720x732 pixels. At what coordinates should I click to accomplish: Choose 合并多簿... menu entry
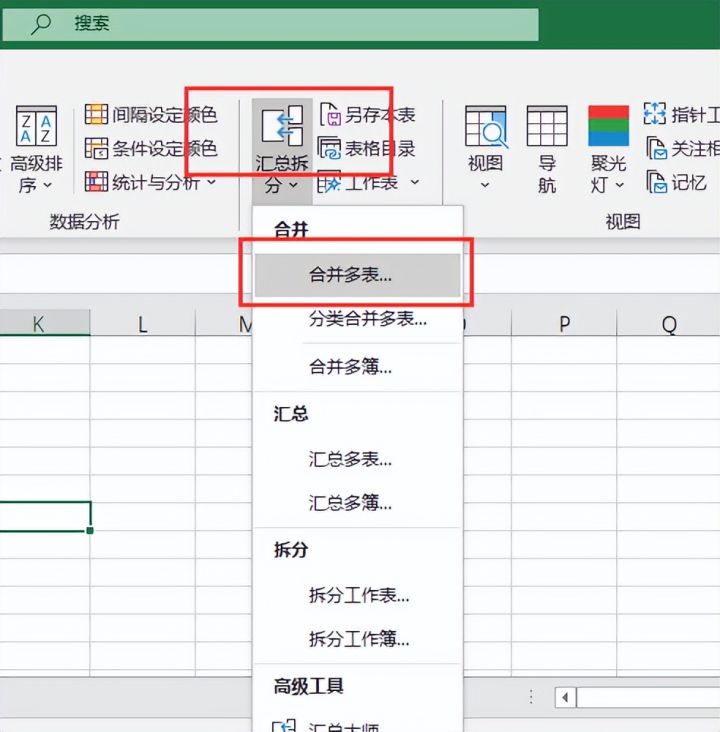(x=358, y=367)
